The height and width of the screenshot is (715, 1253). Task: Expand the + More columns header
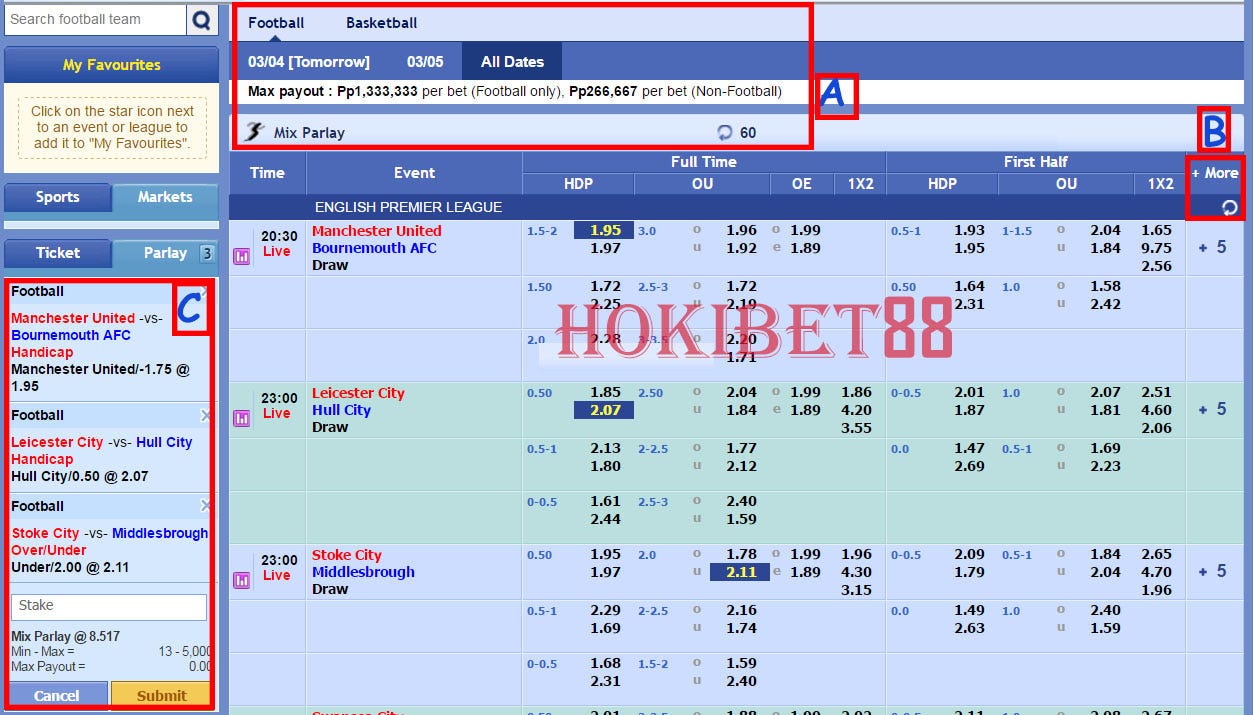coord(1215,173)
